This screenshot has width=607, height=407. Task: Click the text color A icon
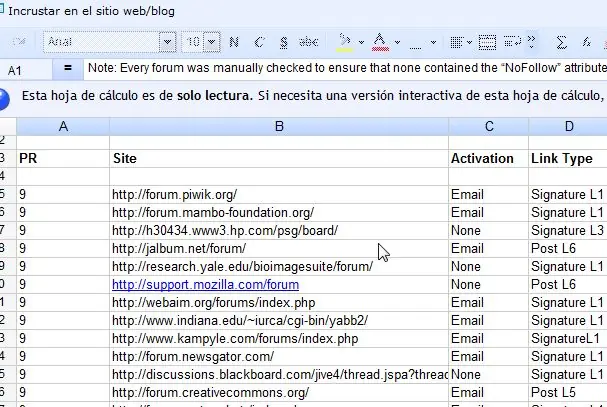(x=380, y=42)
